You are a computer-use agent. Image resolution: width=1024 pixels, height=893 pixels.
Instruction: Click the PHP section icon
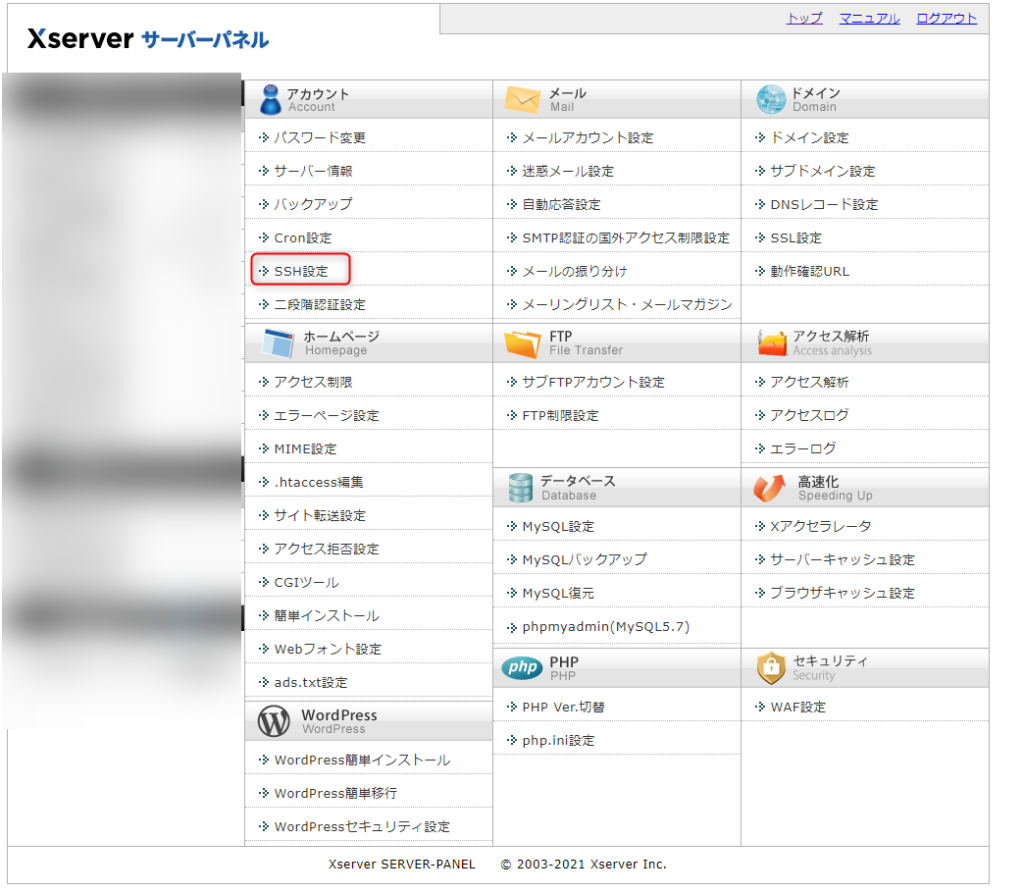[522, 668]
